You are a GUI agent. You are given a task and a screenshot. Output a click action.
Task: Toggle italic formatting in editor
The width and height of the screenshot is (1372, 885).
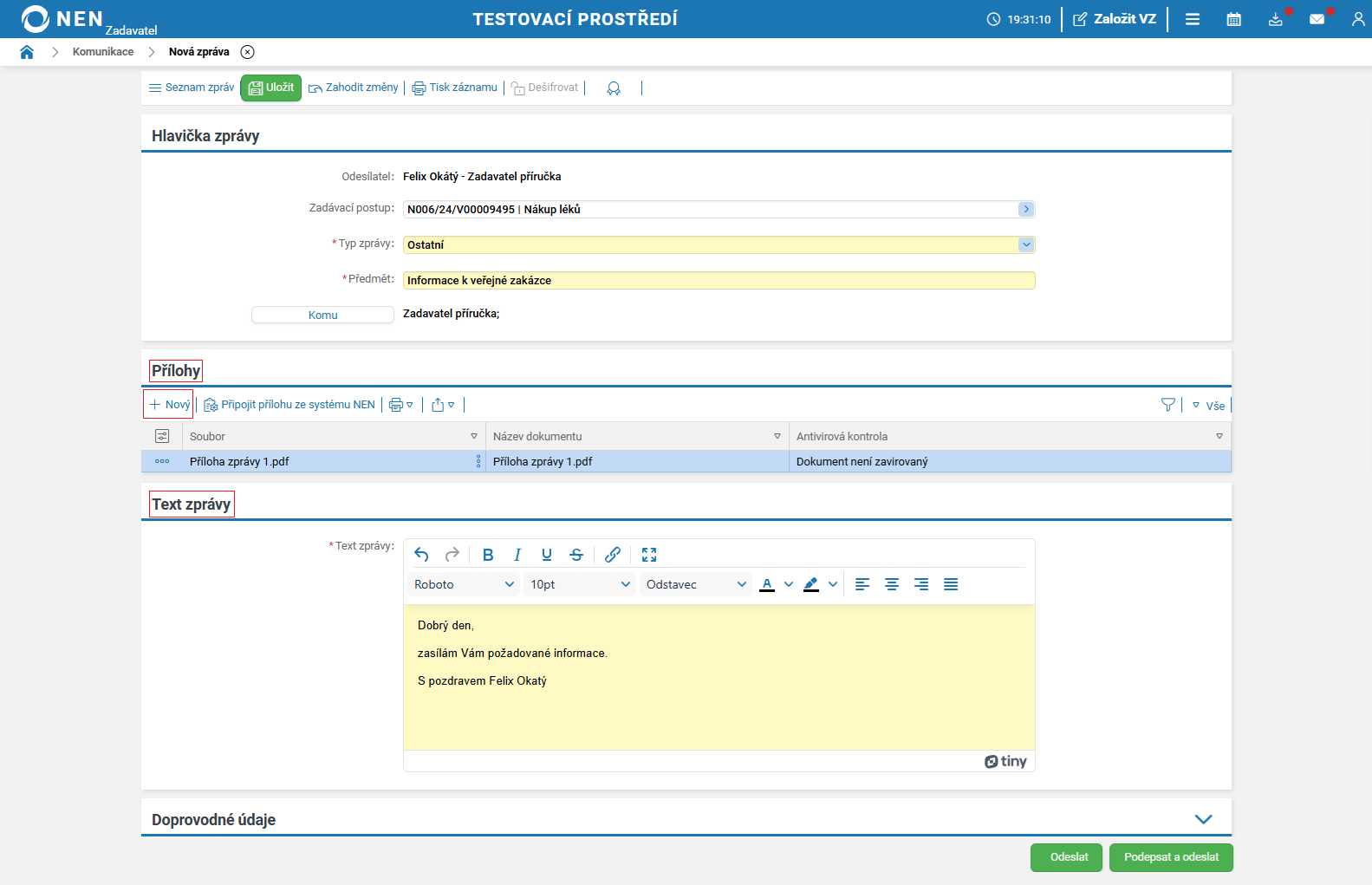click(x=517, y=555)
